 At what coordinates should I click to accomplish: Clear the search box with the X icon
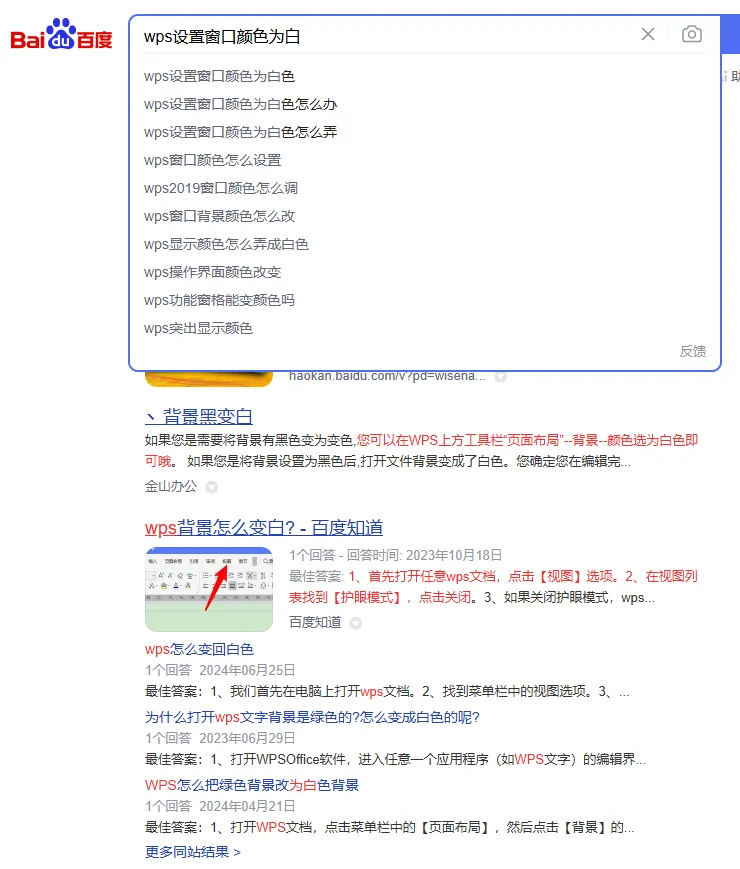[x=647, y=34]
